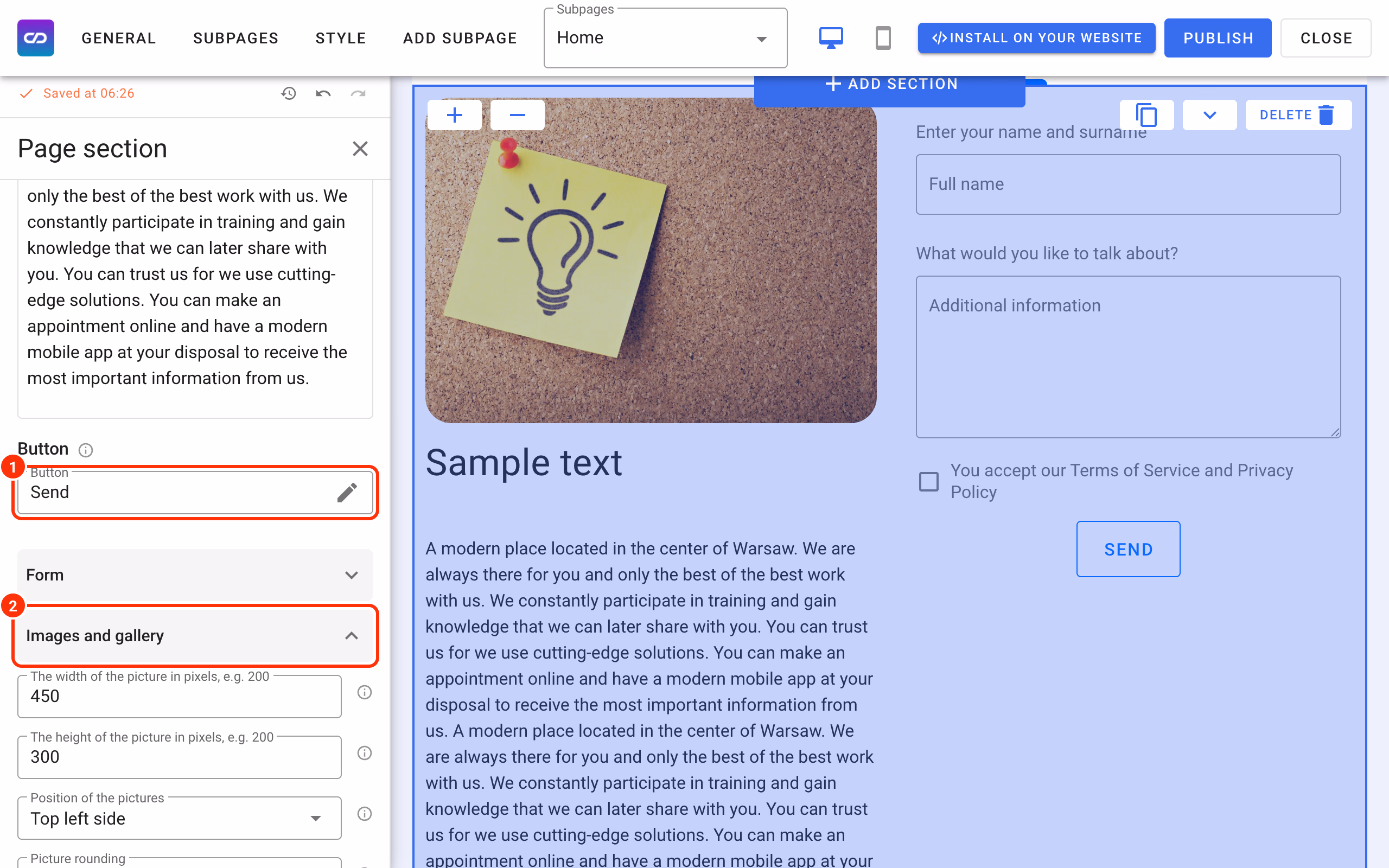Show info for Position of the pictures
Image resolution: width=1389 pixels, height=868 pixels.
(365, 814)
